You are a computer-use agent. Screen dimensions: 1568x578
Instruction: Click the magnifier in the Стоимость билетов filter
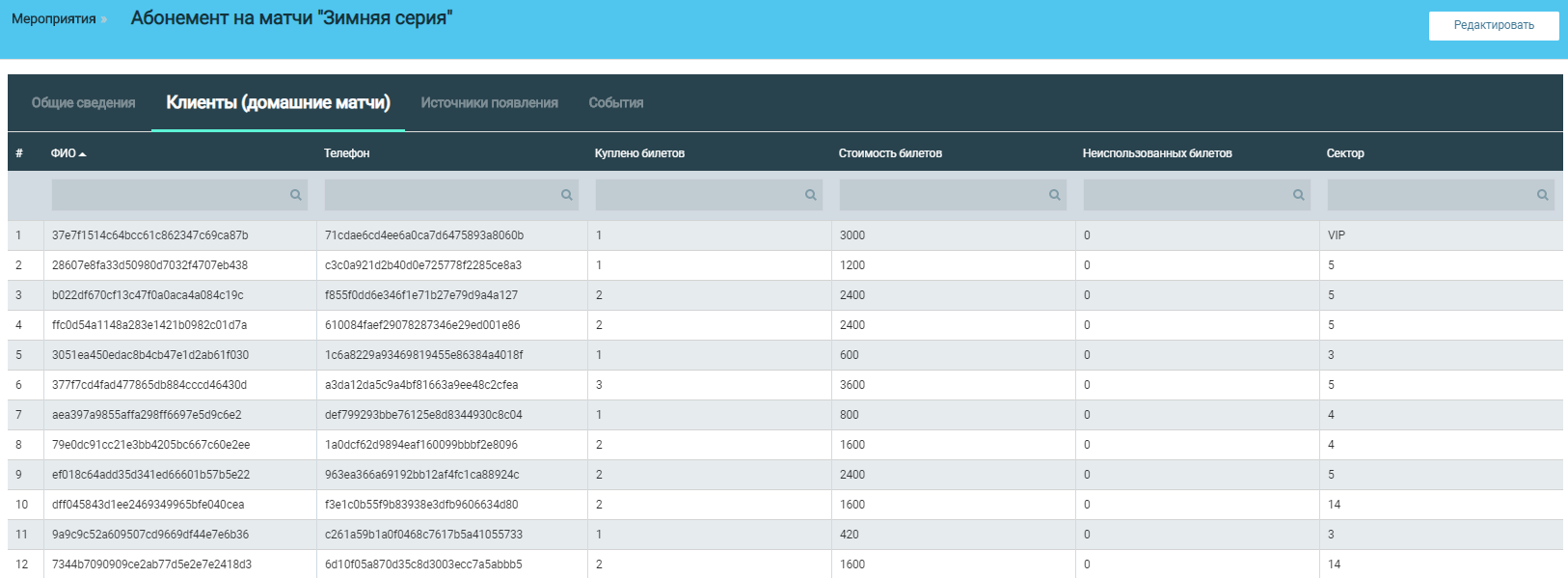click(1055, 195)
